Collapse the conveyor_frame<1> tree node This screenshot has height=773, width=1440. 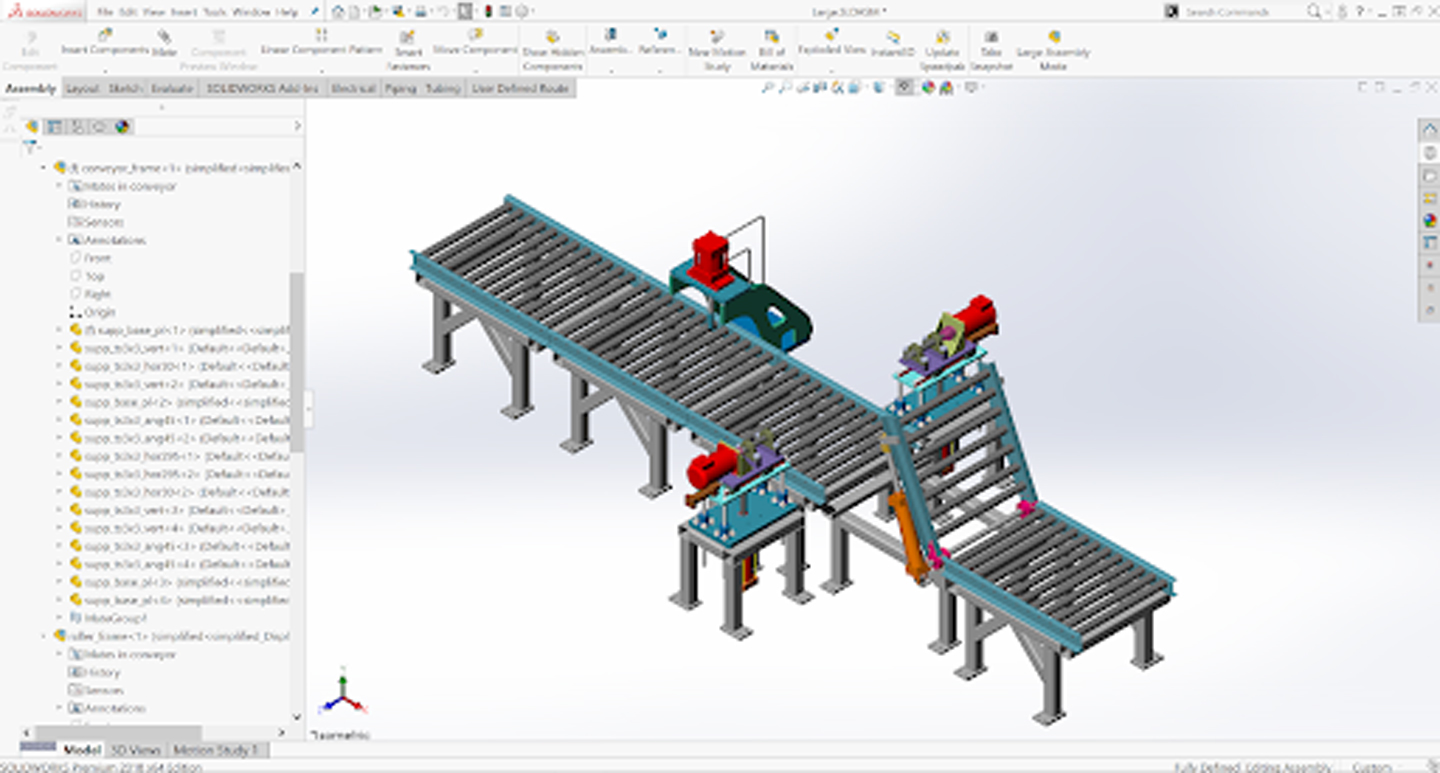(44, 168)
